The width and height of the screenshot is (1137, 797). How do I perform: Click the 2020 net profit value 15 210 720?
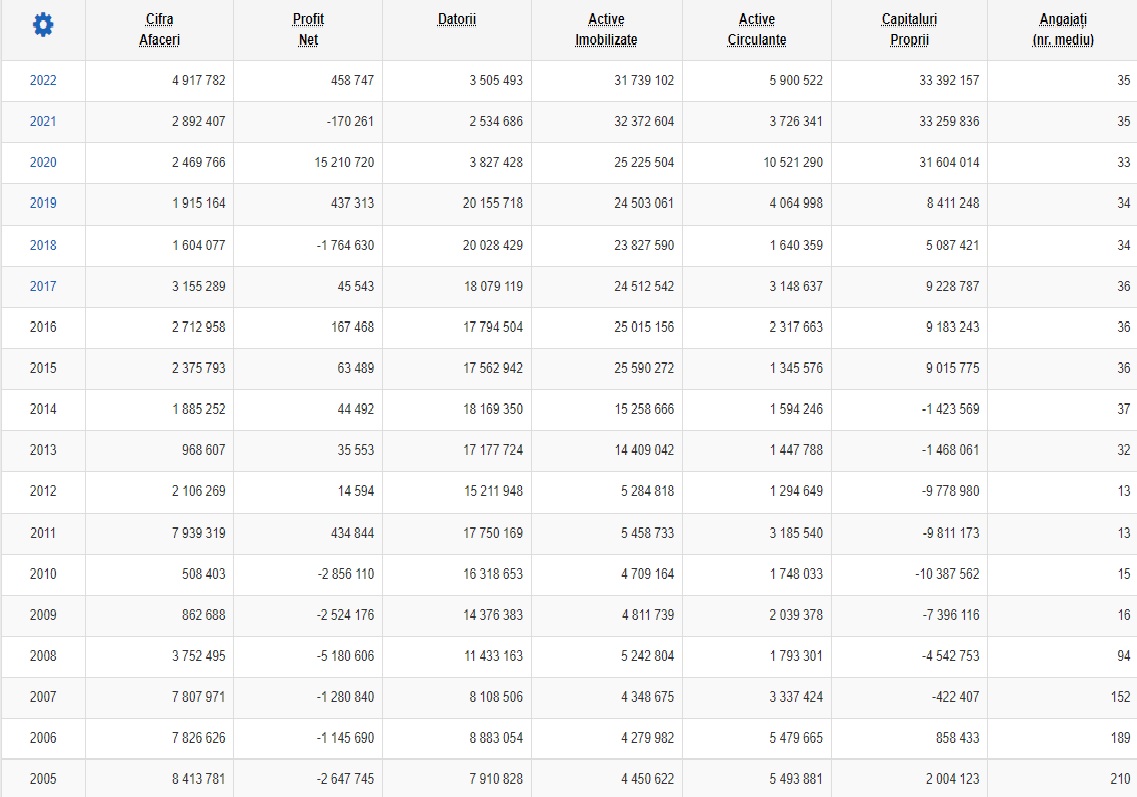click(344, 162)
